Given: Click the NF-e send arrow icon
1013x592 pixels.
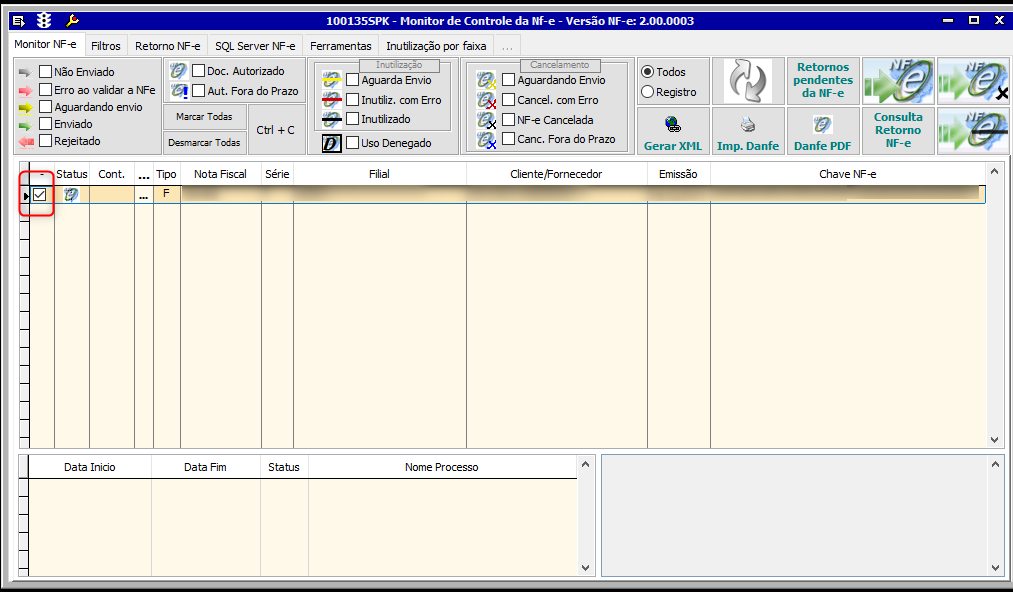Looking at the screenshot, I should pyautogui.click(x=898, y=81).
